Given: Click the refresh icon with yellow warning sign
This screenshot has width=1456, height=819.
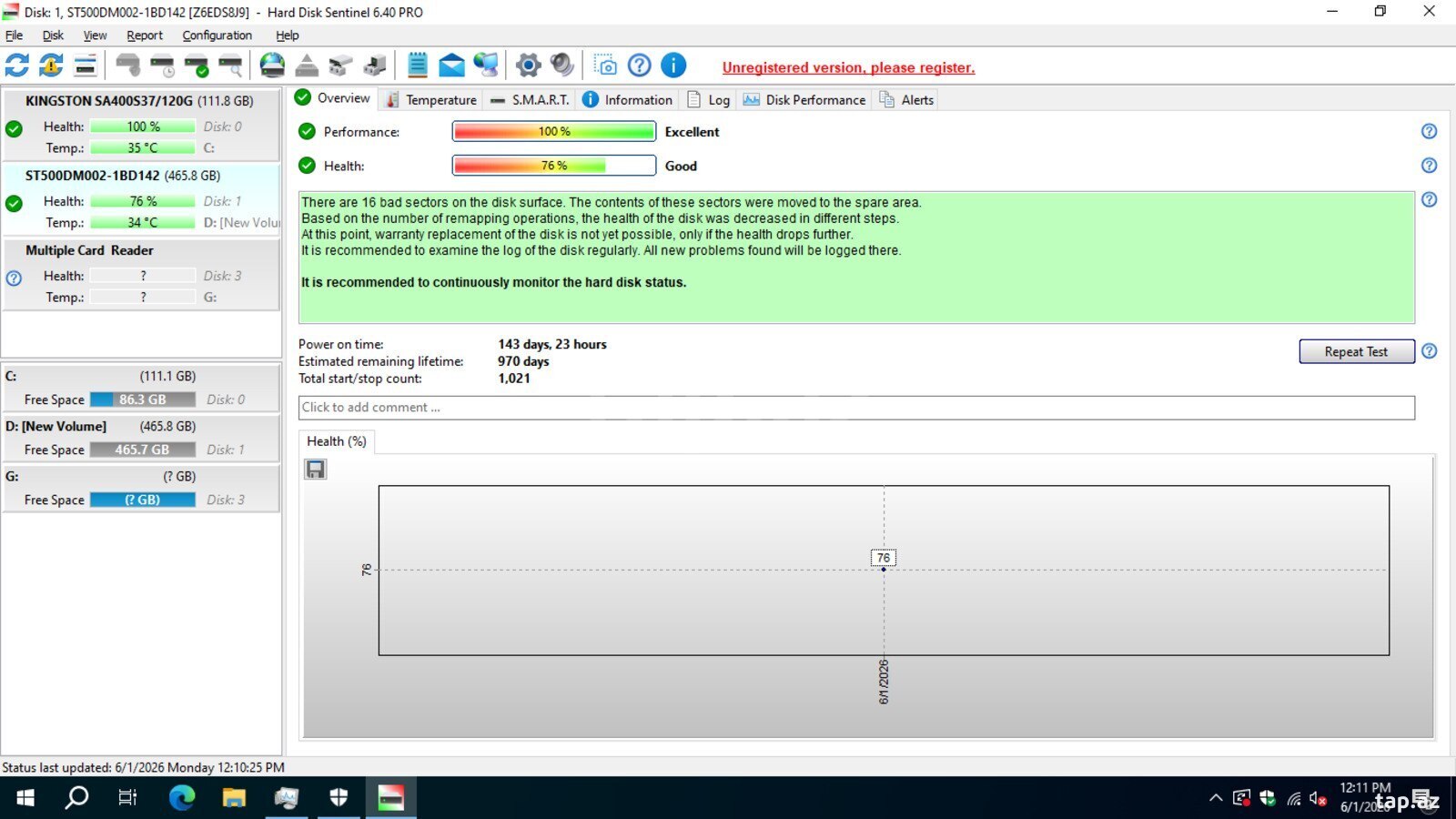Looking at the screenshot, I should pos(51,66).
